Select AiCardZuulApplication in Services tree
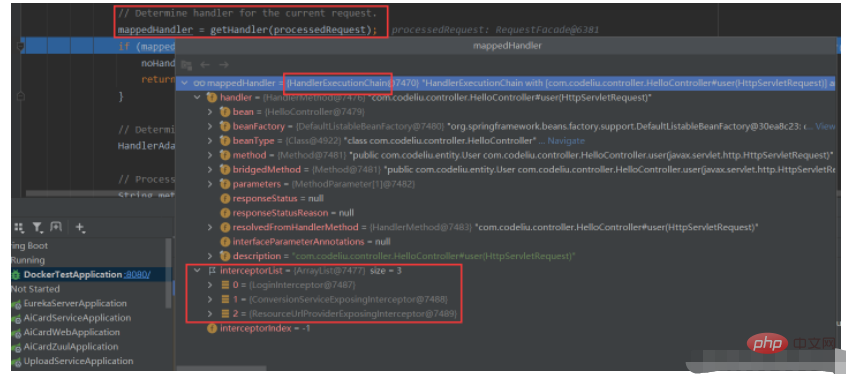This screenshot has width=846, height=376. tap(71, 347)
